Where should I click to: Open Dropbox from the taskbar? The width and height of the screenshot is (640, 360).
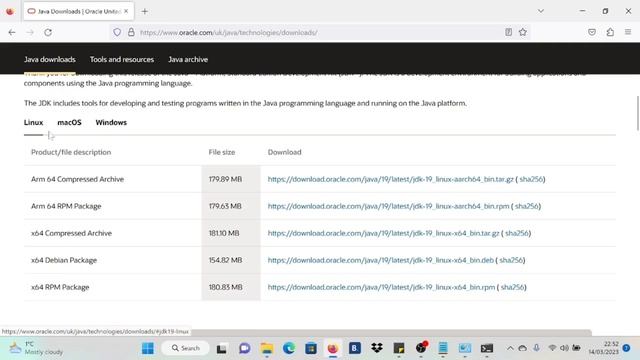(x=377, y=348)
